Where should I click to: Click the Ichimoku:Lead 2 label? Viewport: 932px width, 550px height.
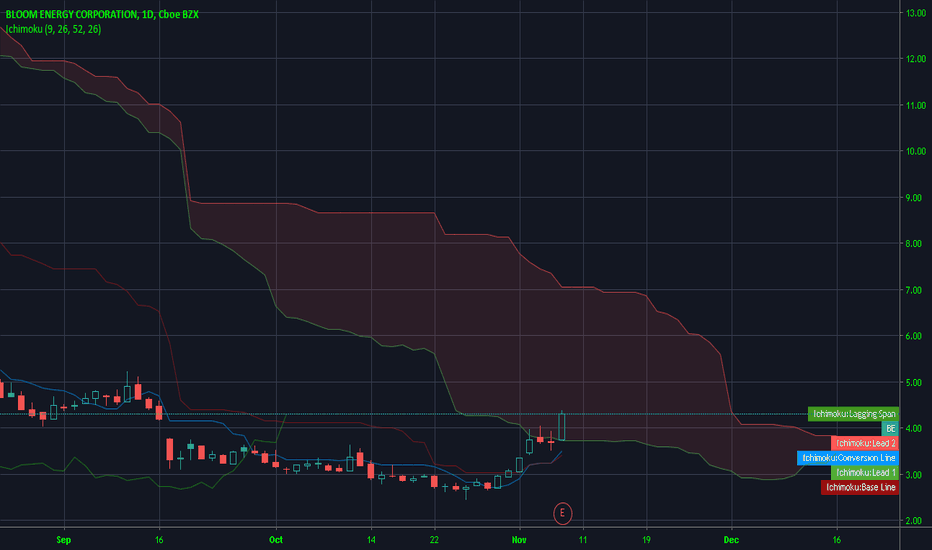(x=865, y=443)
